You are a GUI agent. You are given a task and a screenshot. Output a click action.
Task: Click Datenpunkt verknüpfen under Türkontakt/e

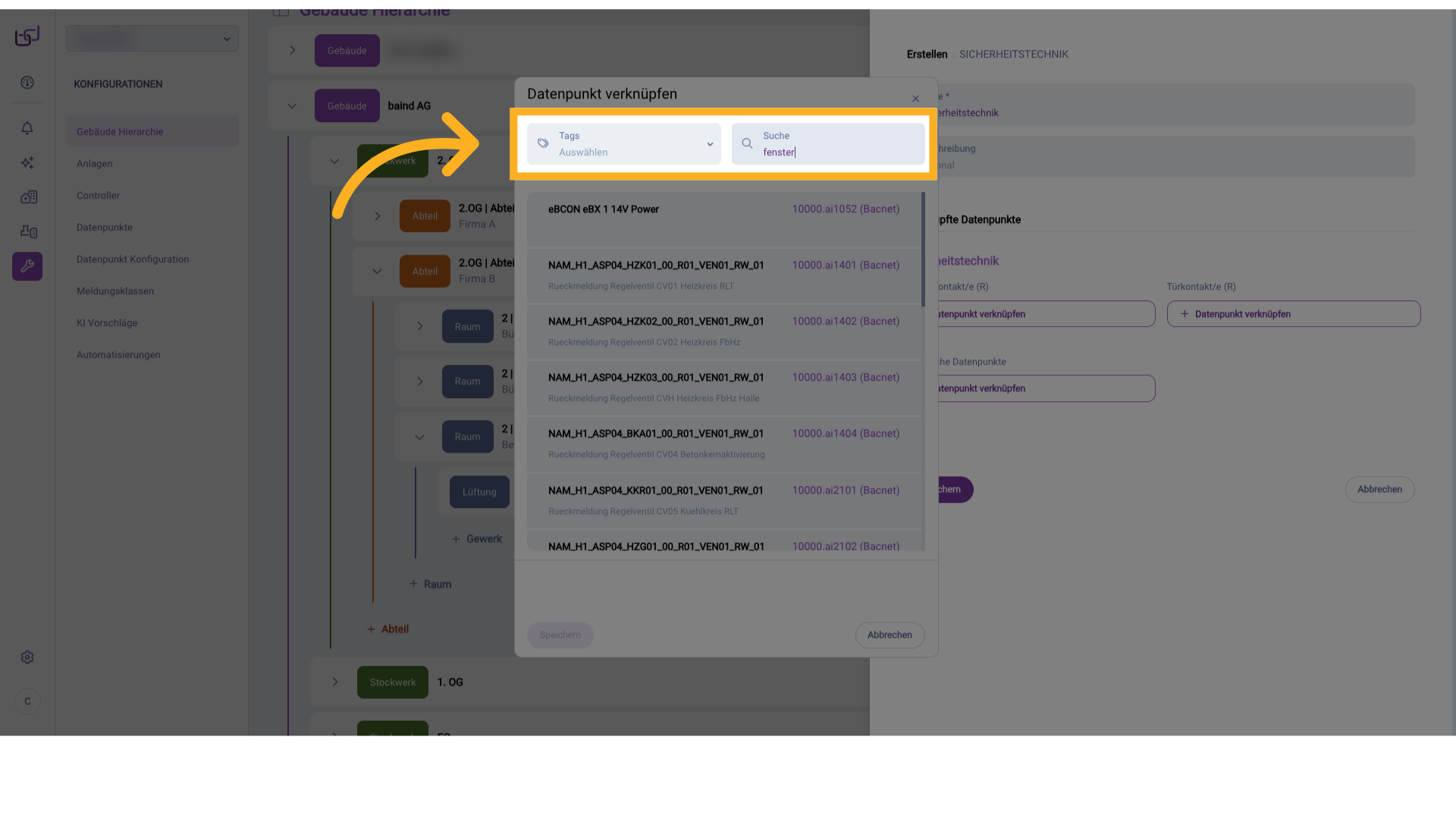(x=1293, y=314)
